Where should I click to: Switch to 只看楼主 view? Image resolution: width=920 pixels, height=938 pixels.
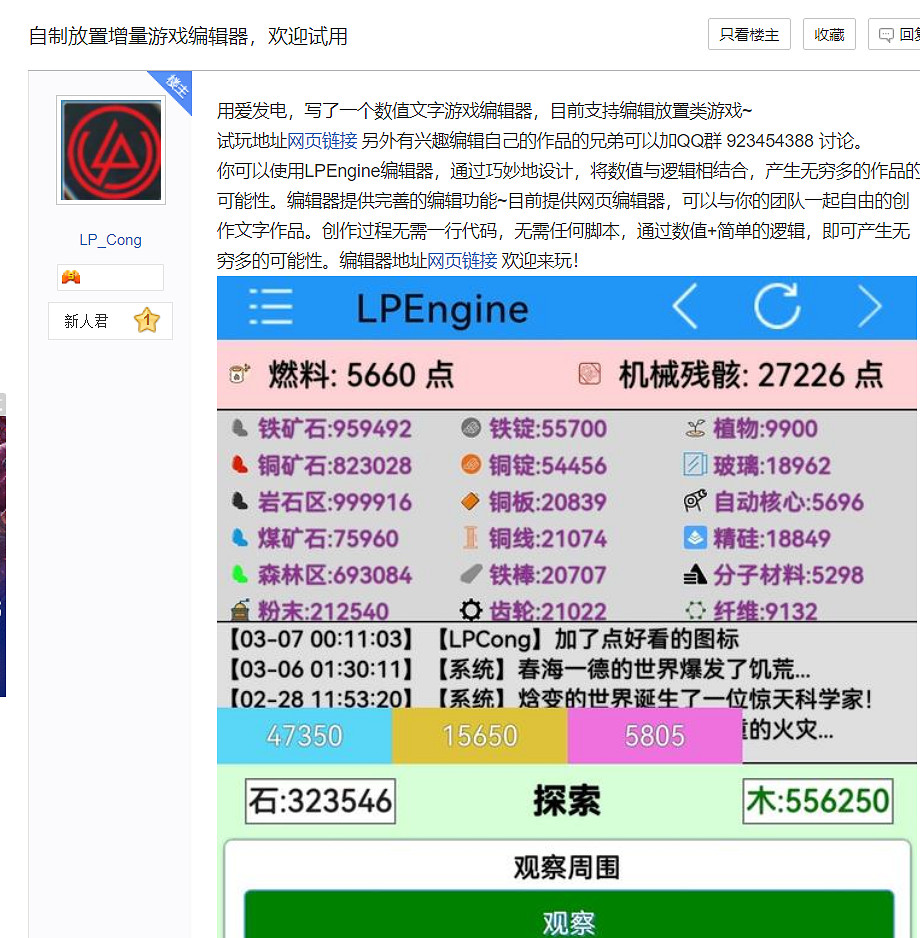click(x=748, y=33)
